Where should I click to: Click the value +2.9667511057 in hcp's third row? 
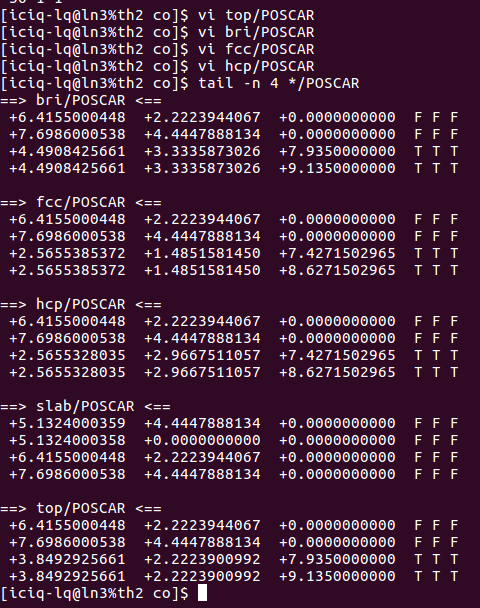click(x=202, y=355)
